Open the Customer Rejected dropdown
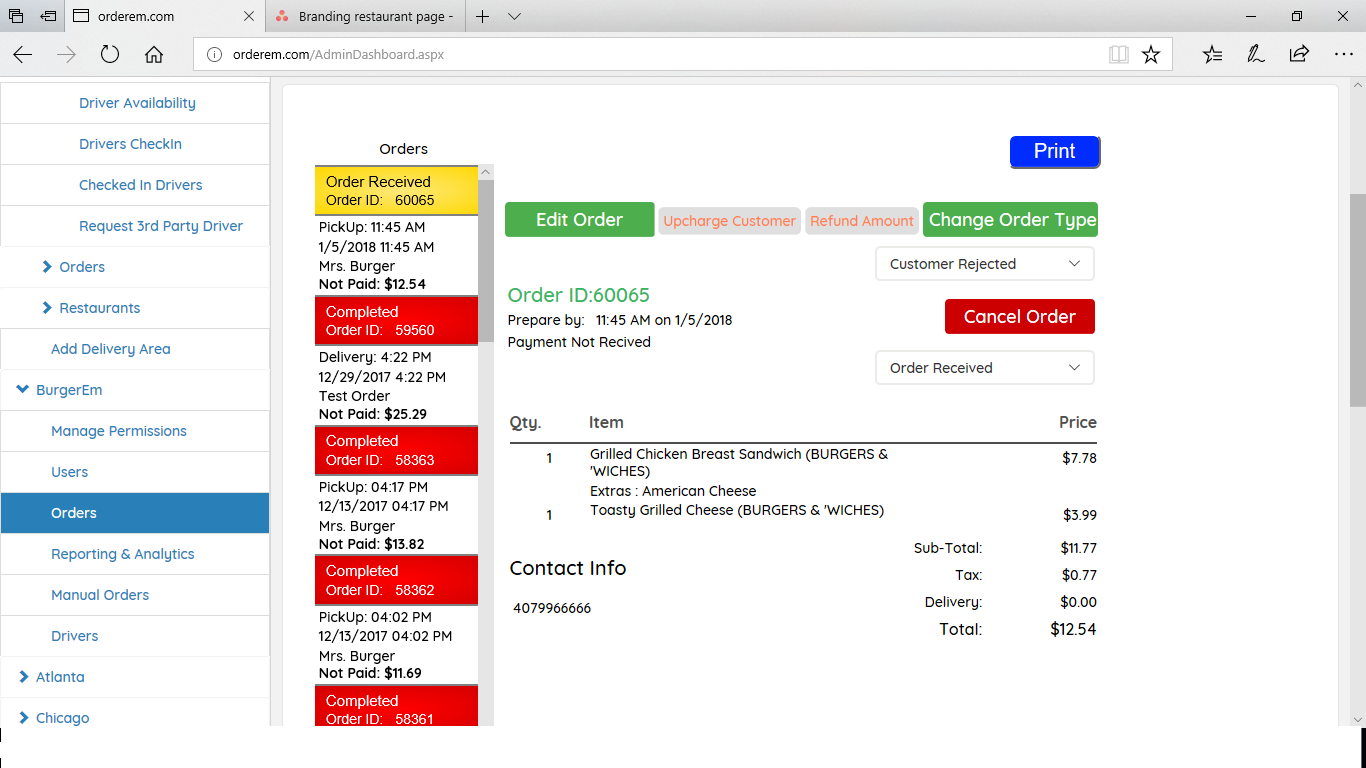The height and width of the screenshot is (768, 1366). pyautogui.click(x=984, y=264)
